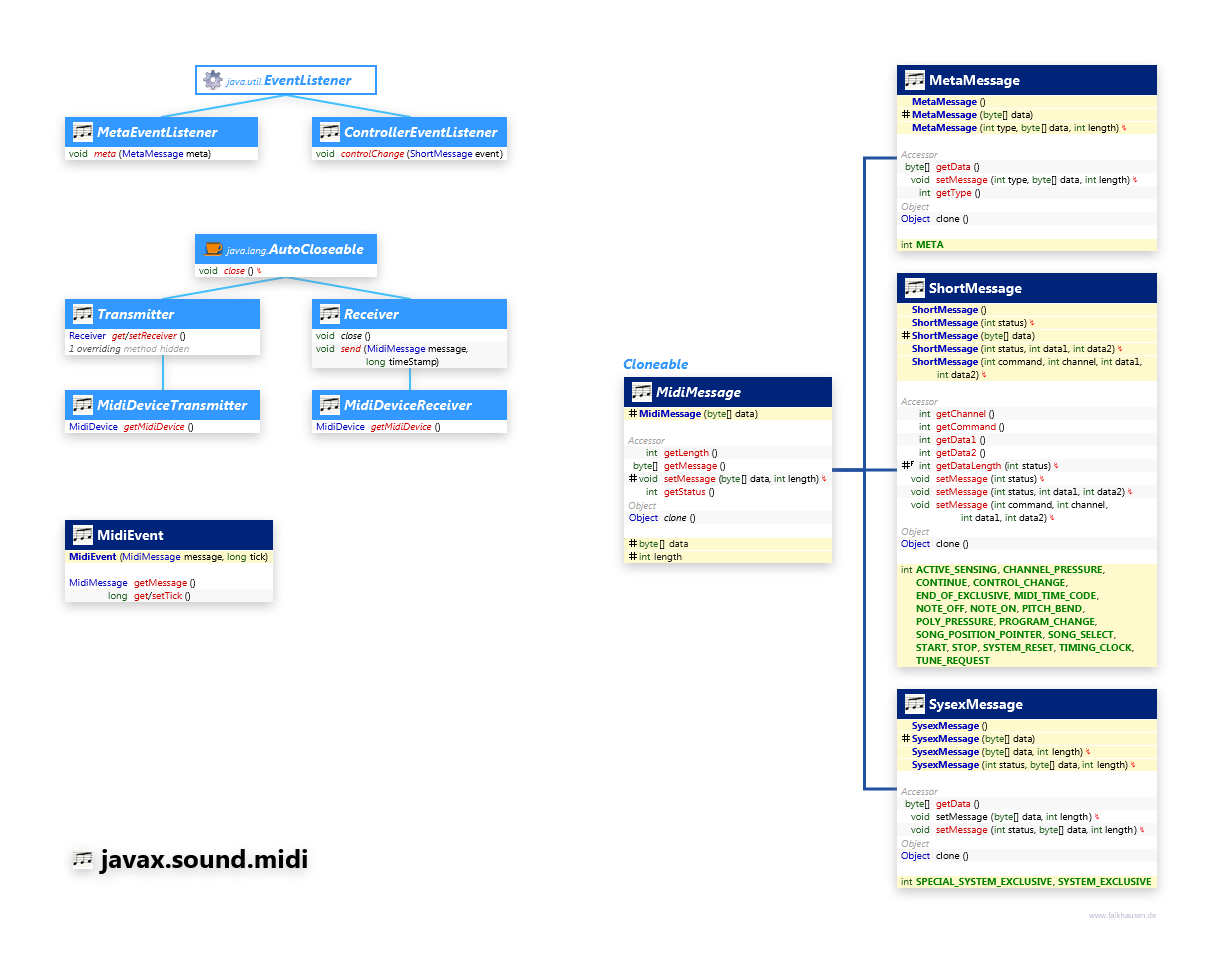Click the ControllerEventListener header title
This screenshot has width=1213, height=961.
[420, 132]
